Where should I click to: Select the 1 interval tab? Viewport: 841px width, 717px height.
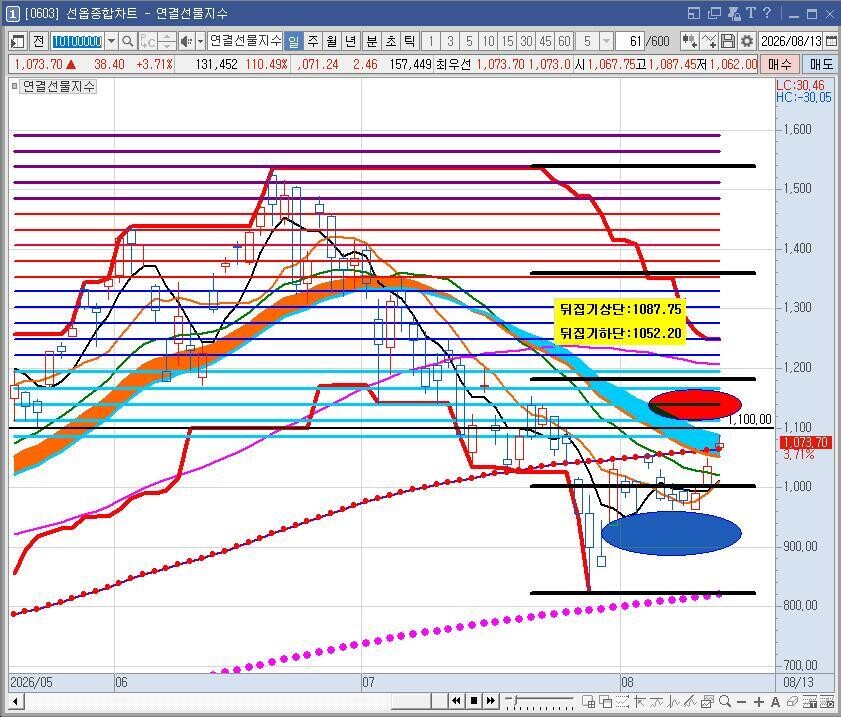coord(431,41)
